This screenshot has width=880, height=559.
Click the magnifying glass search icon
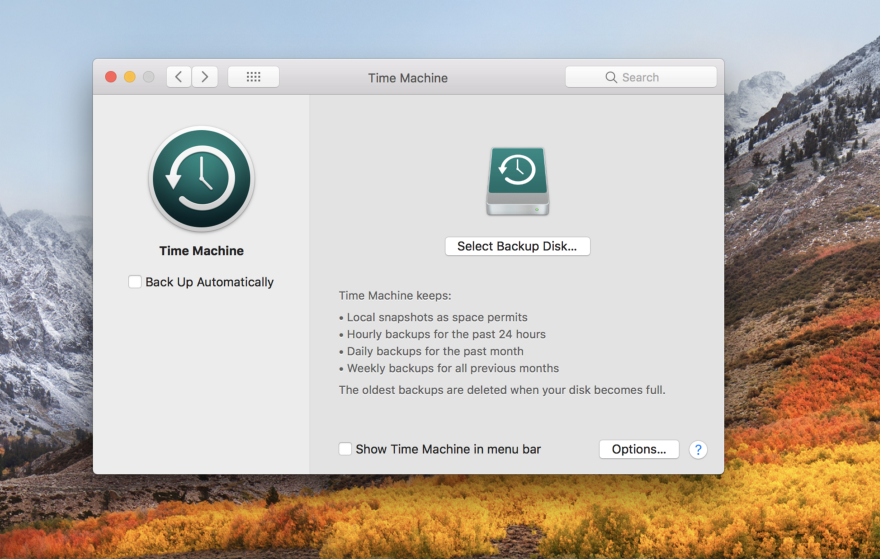pos(611,77)
